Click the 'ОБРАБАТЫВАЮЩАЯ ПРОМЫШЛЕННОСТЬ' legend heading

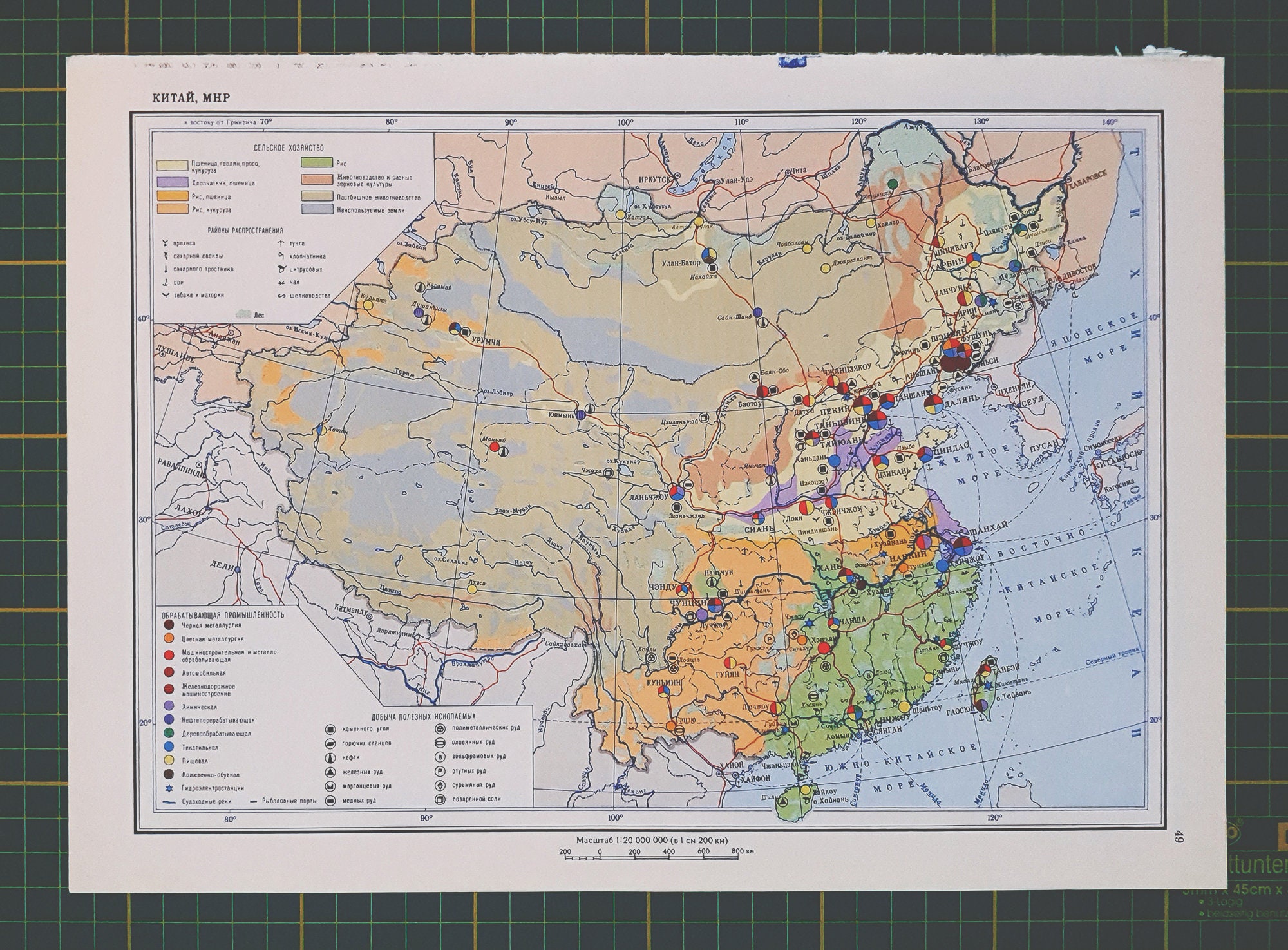[223, 614]
